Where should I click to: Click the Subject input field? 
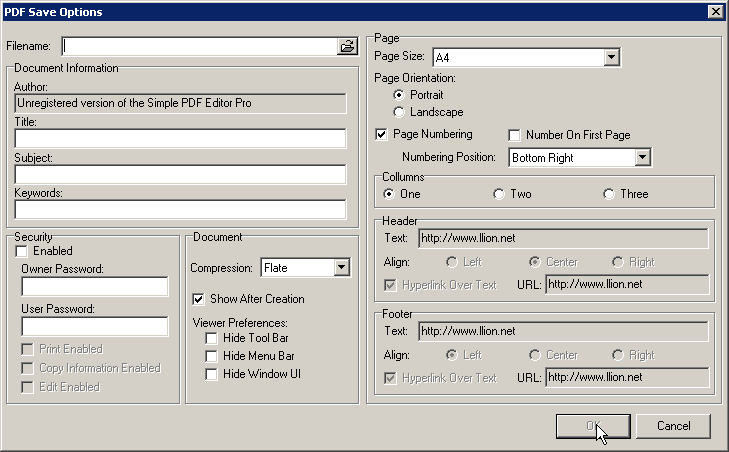(180, 174)
